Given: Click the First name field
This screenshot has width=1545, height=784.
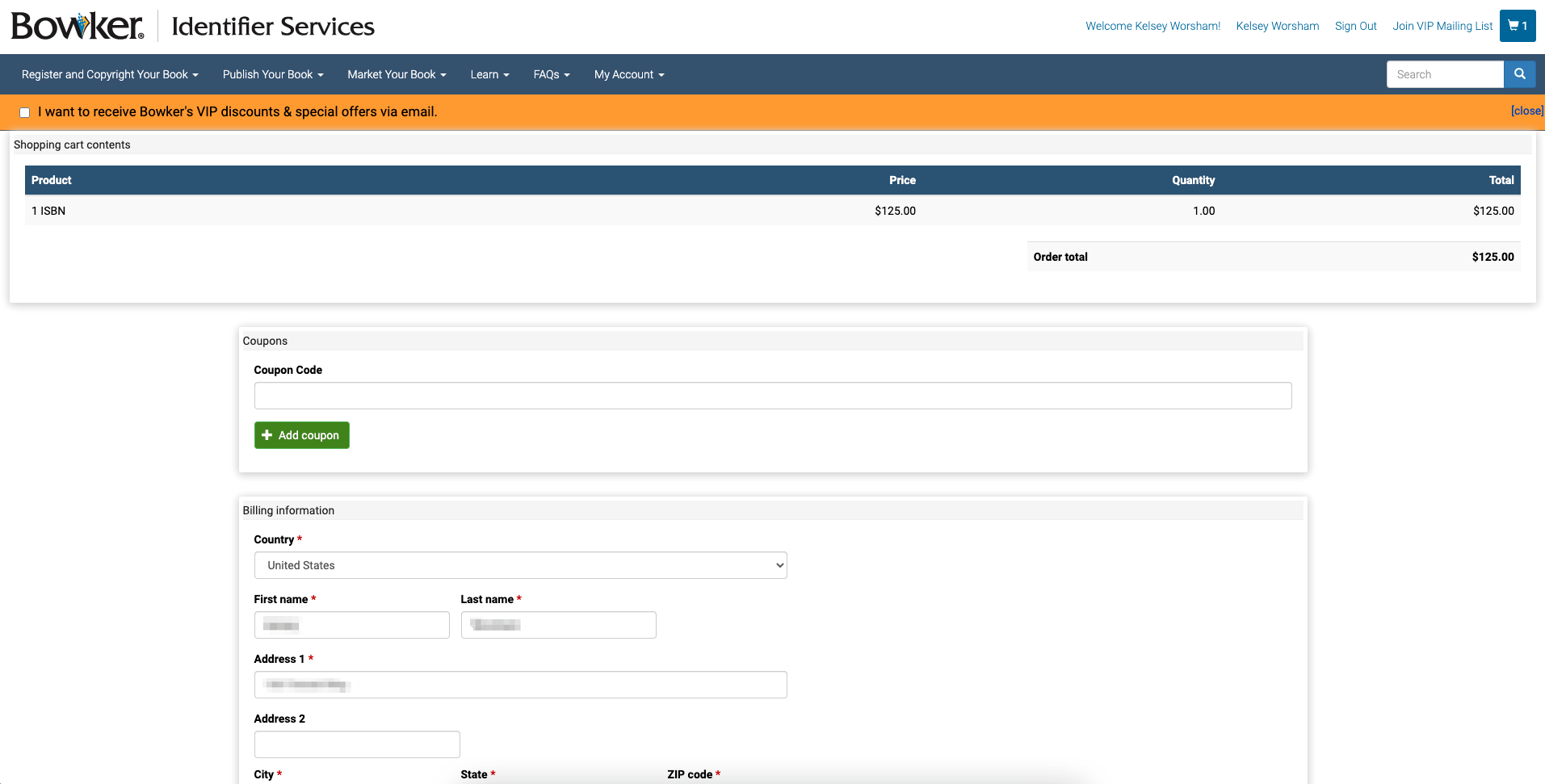Looking at the screenshot, I should [x=351, y=625].
